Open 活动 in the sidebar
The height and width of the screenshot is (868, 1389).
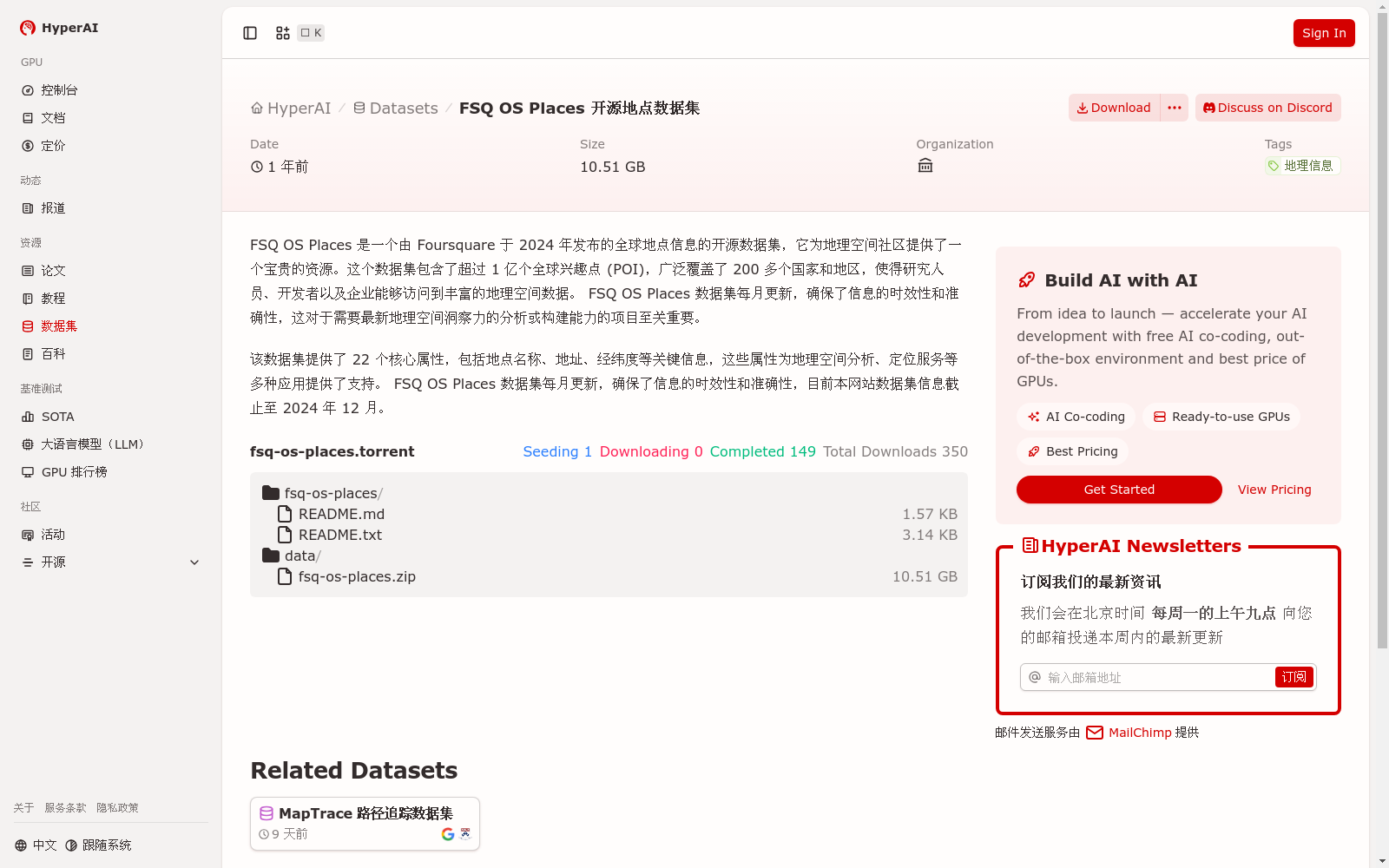pyautogui.click(x=110, y=535)
